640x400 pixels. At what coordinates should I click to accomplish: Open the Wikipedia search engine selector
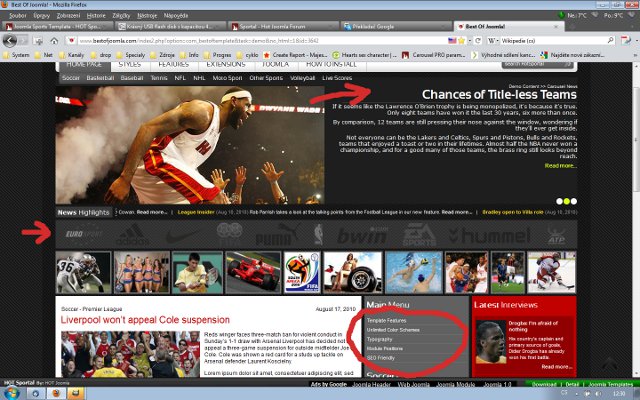click(x=493, y=40)
